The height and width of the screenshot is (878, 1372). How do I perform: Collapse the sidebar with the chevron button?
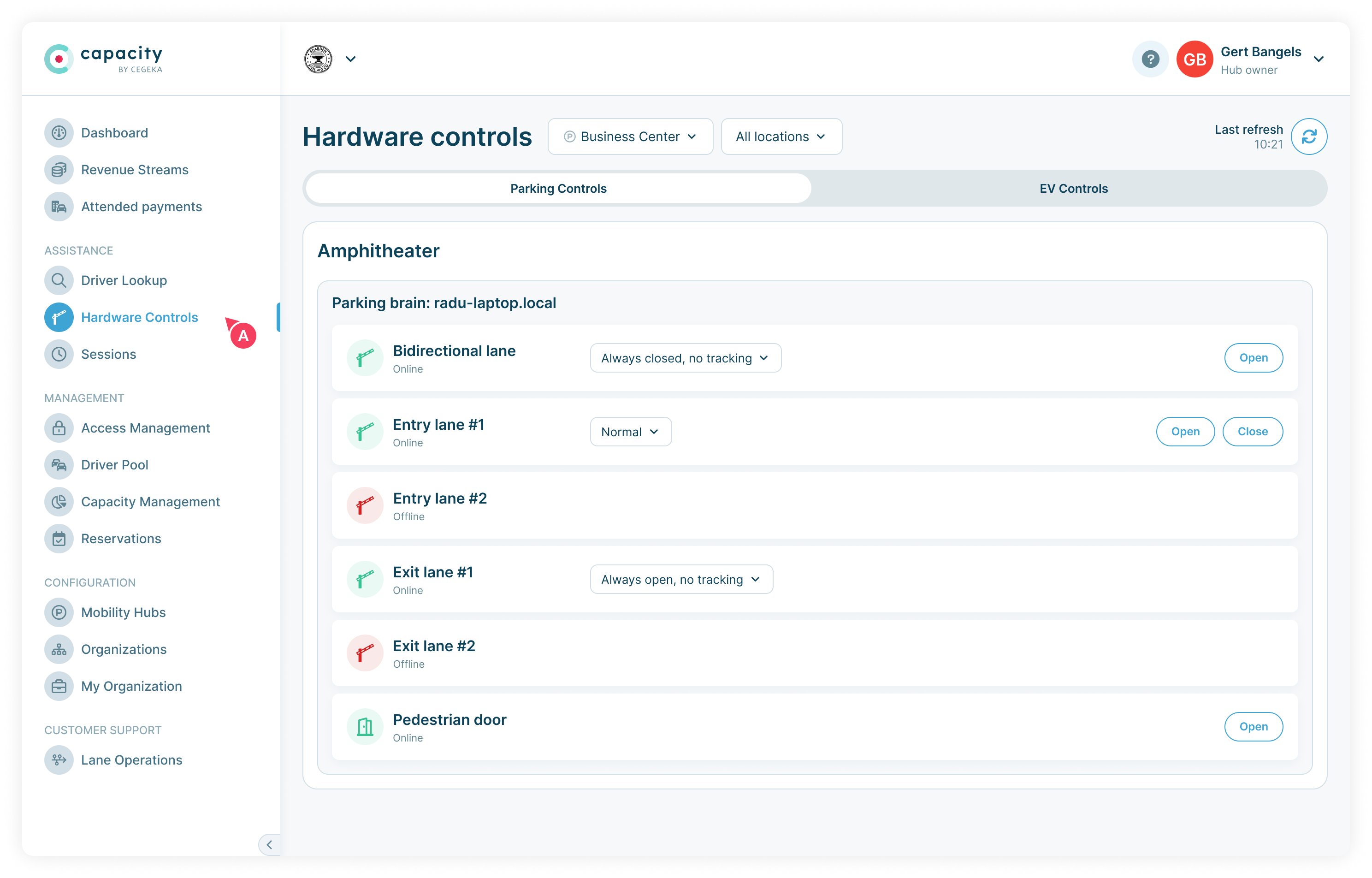[x=270, y=845]
